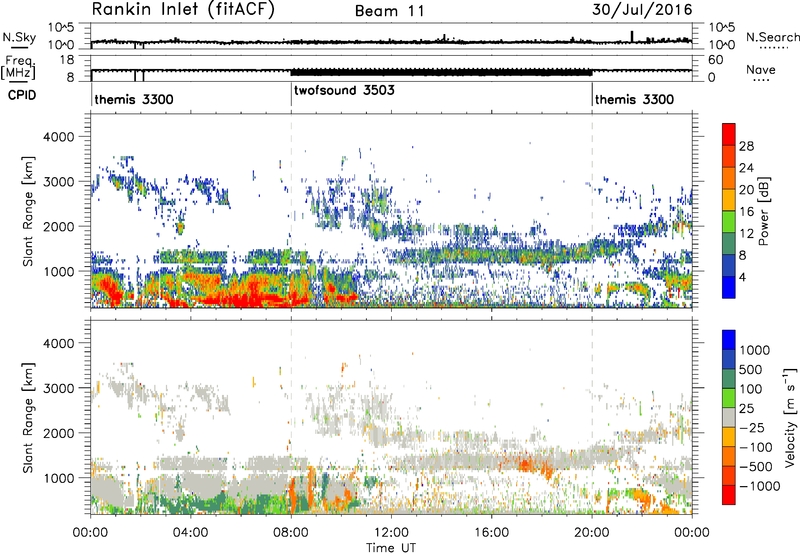Click the '16:00' time tick label

click(491, 532)
